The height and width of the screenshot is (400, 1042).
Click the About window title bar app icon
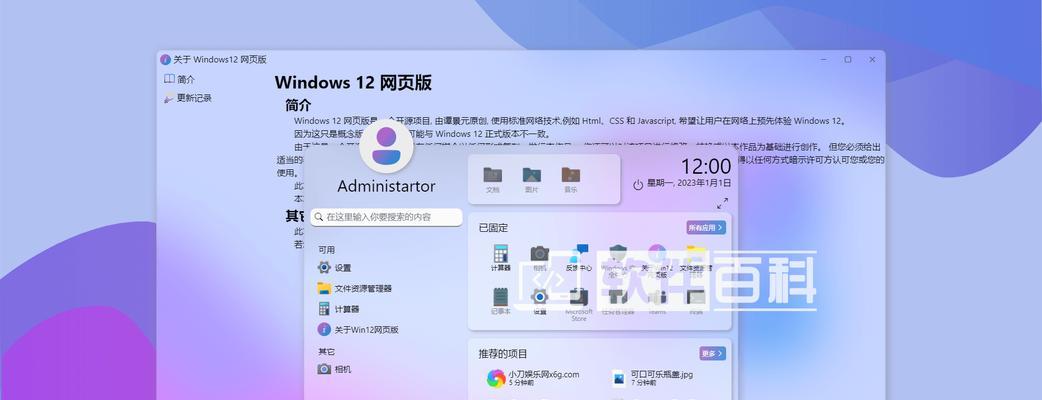pos(165,59)
